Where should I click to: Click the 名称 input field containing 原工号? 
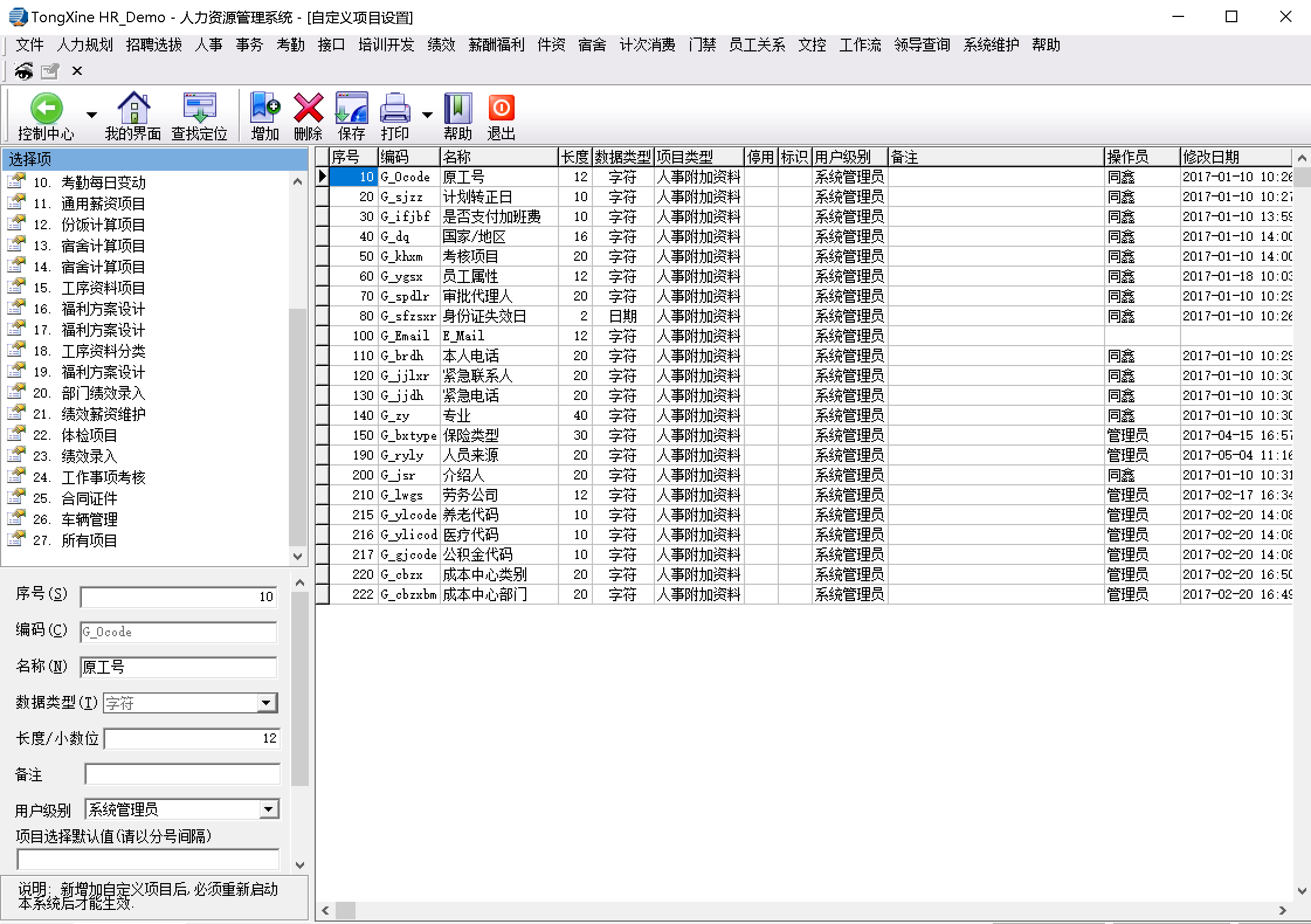[178, 667]
